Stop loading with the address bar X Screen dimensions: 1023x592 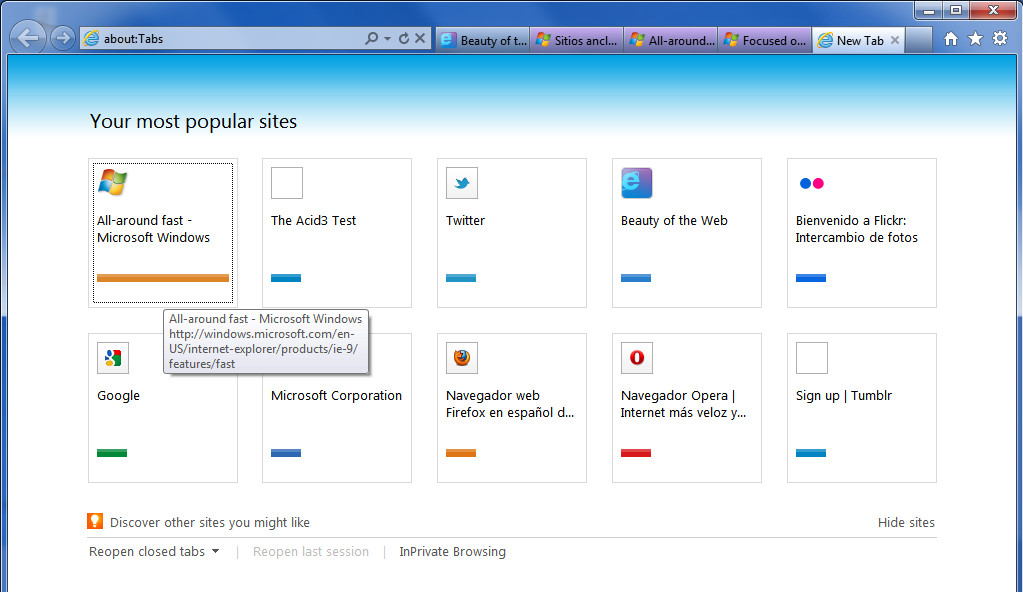(420, 39)
